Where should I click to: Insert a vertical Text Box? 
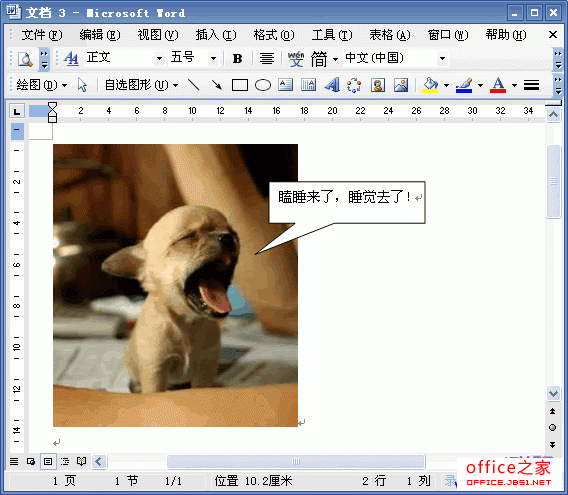[309, 86]
